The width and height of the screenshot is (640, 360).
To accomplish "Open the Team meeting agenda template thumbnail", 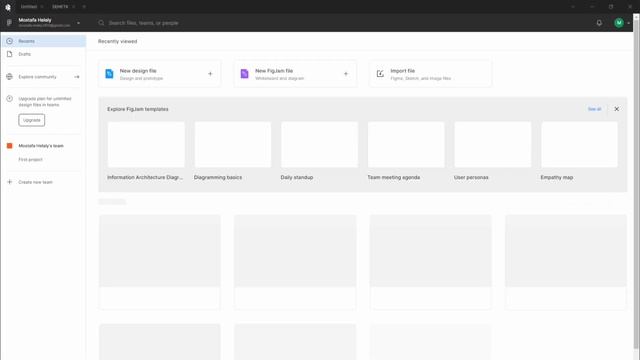I will pyautogui.click(x=406, y=144).
